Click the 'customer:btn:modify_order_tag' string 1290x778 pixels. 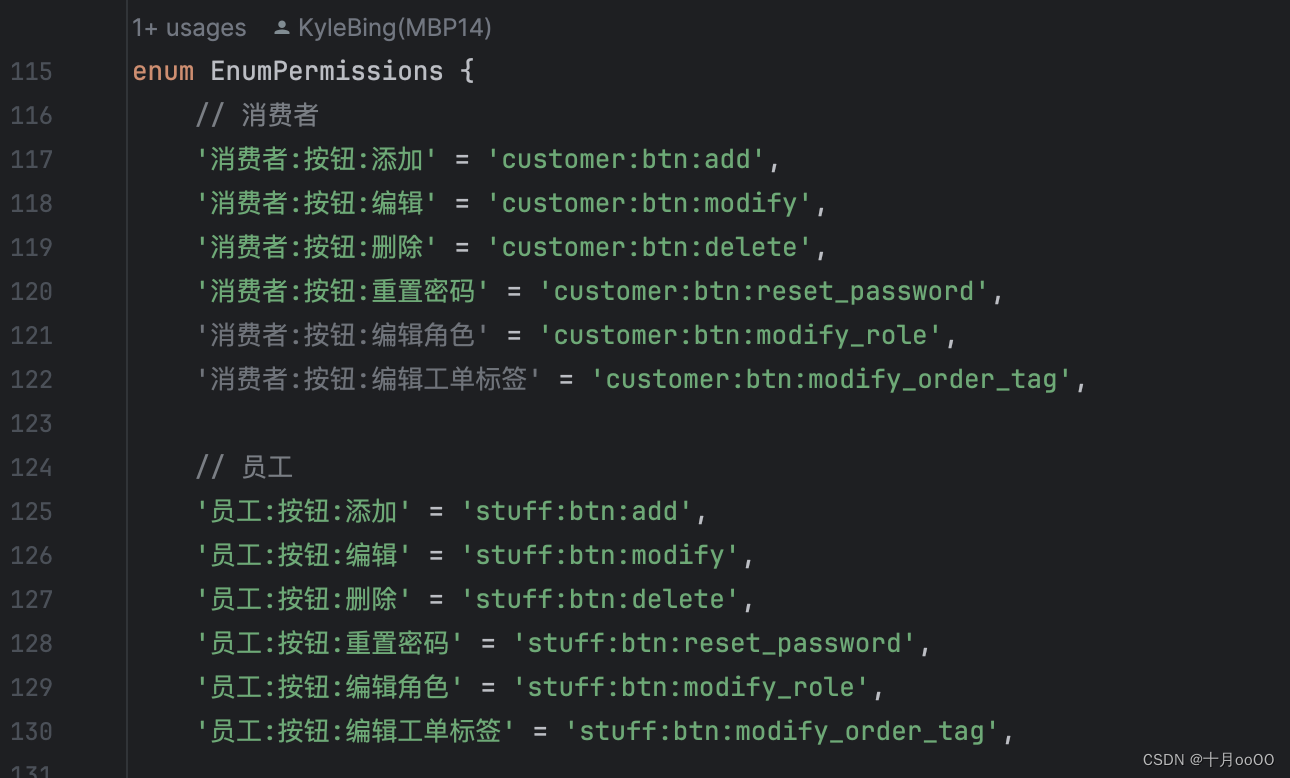click(x=832, y=380)
